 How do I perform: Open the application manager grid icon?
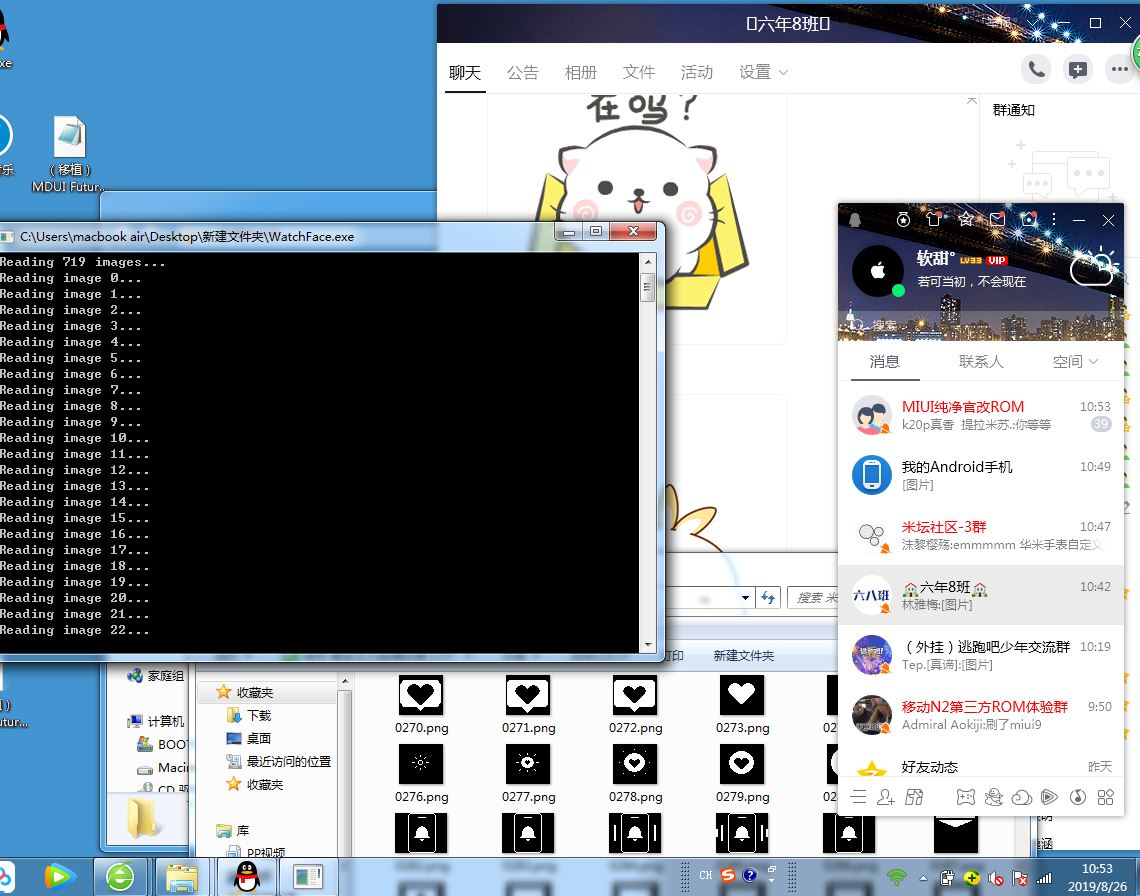pyautogui.click(x=1105, y=797)
